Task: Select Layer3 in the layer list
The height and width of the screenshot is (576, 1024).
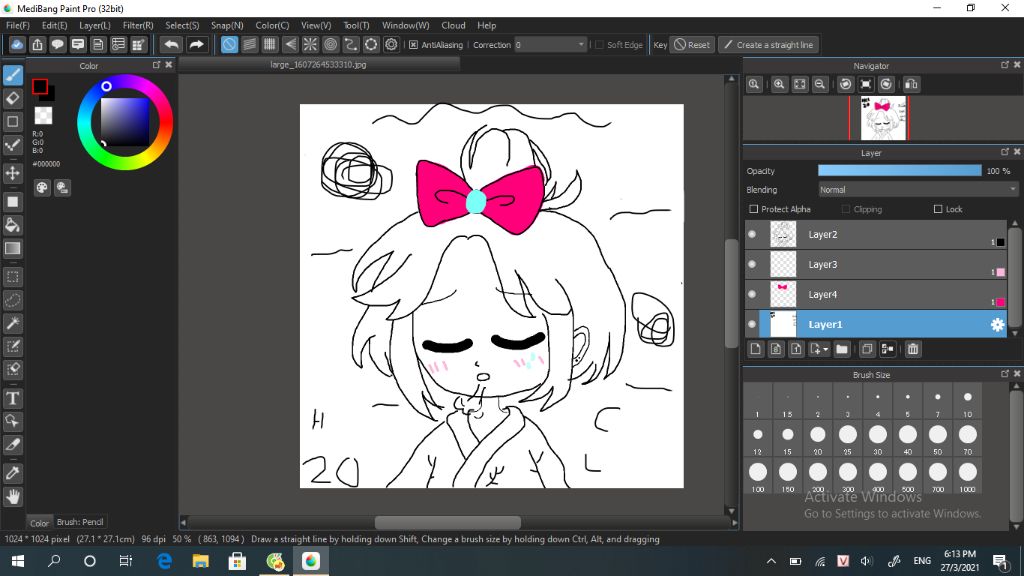Action: [875, 264]
